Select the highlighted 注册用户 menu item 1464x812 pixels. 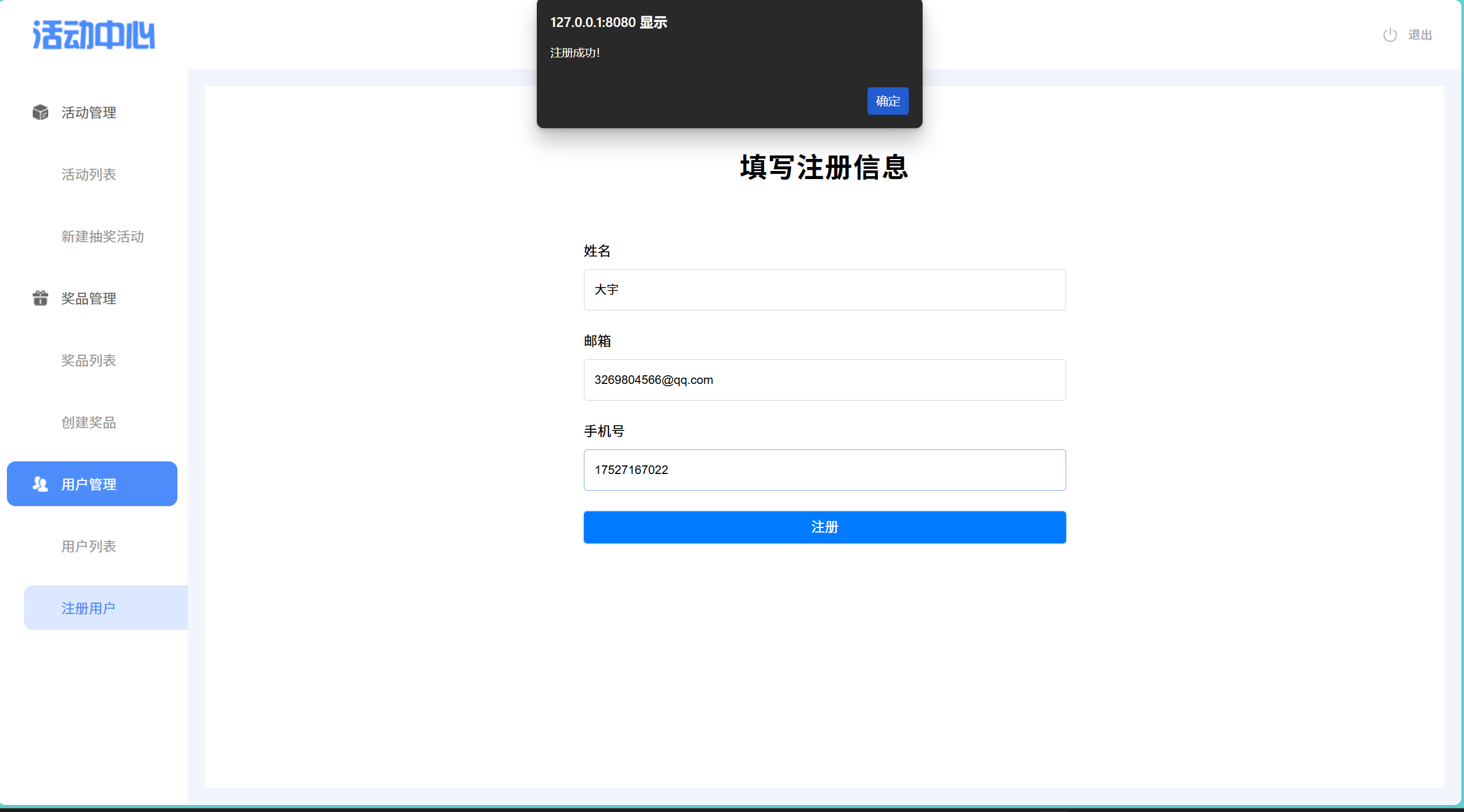point(88,608)
